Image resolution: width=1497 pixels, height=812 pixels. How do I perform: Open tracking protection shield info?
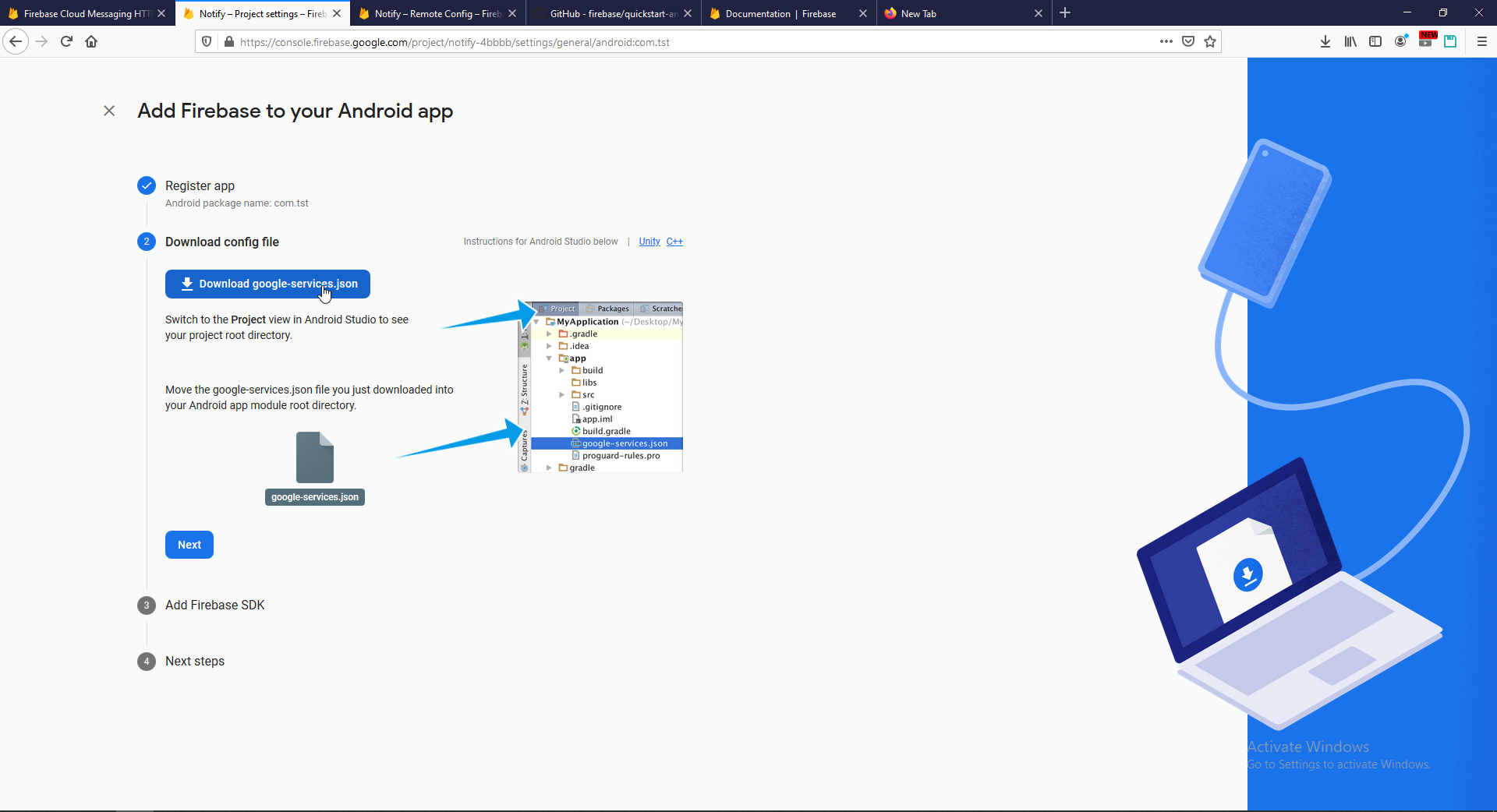pos(207,41)
